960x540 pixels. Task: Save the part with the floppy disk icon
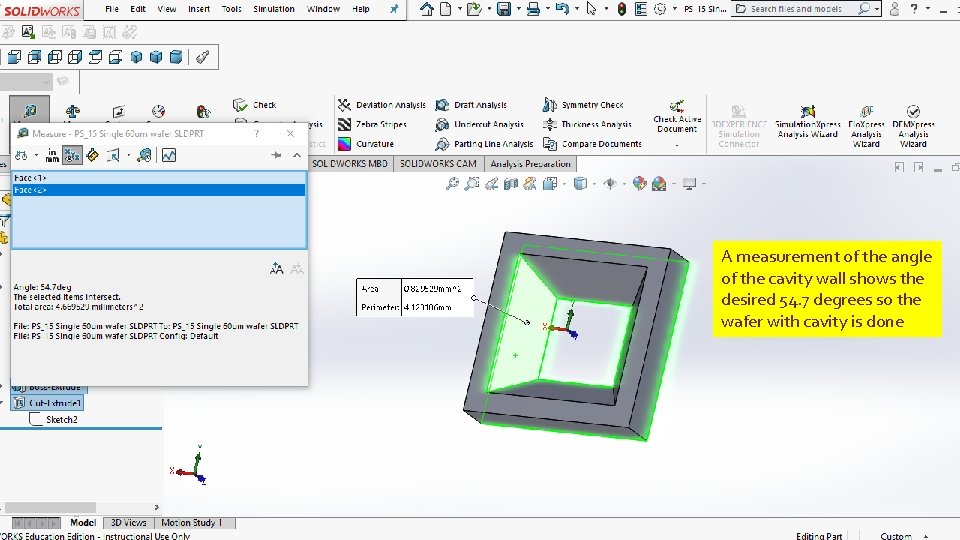tap(504, 9)
